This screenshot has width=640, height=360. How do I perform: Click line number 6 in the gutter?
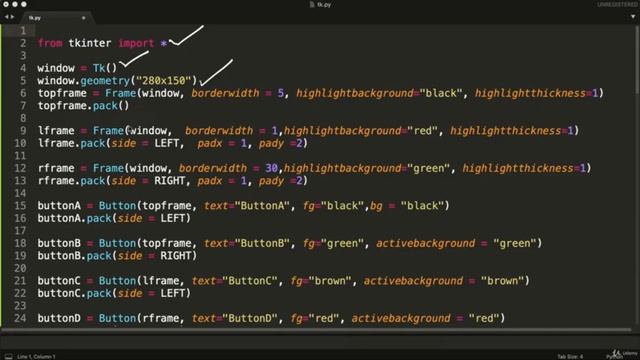(23, 93)
